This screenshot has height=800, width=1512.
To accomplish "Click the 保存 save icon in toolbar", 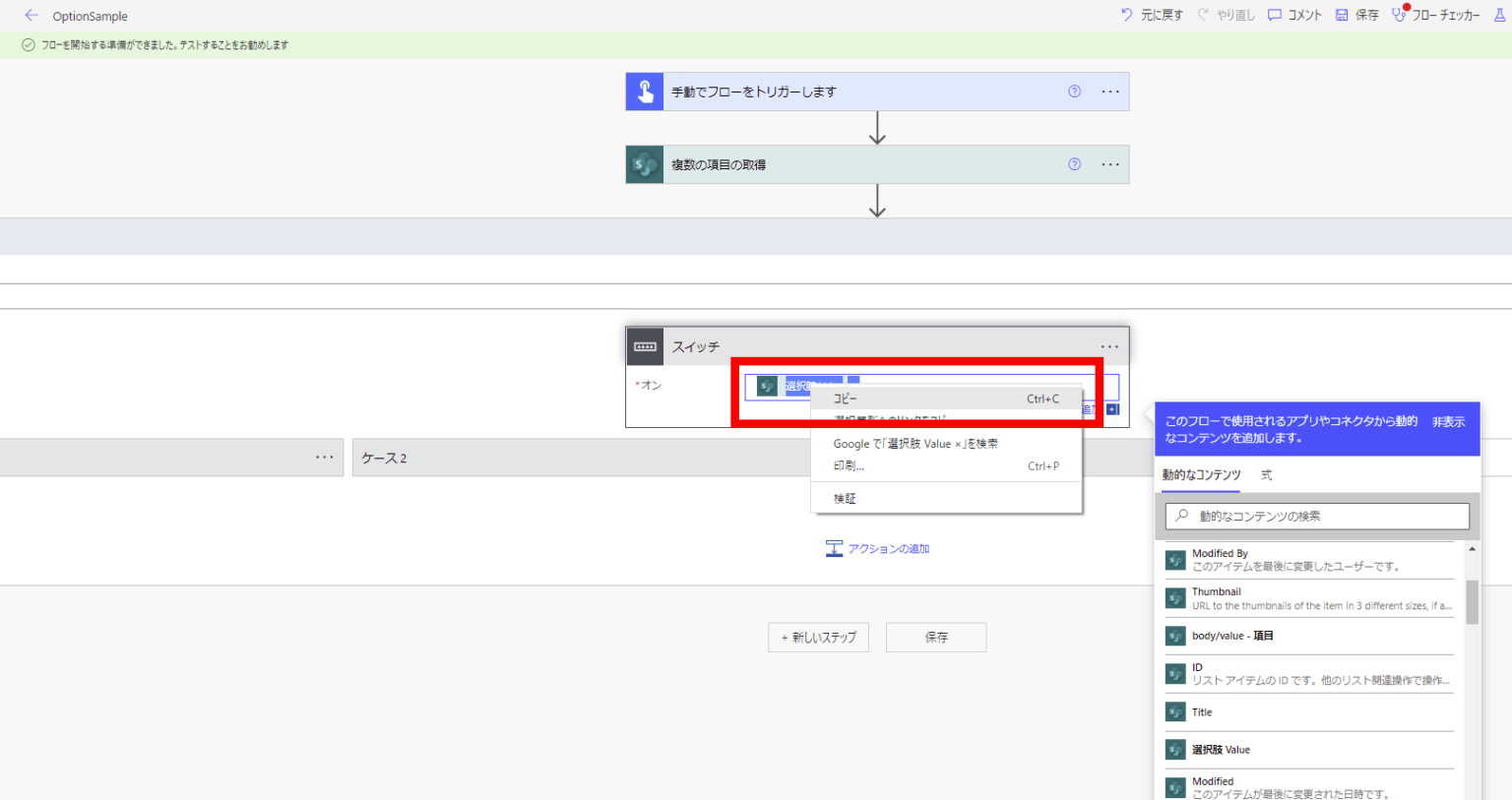I will click(x=1342, y=15).
